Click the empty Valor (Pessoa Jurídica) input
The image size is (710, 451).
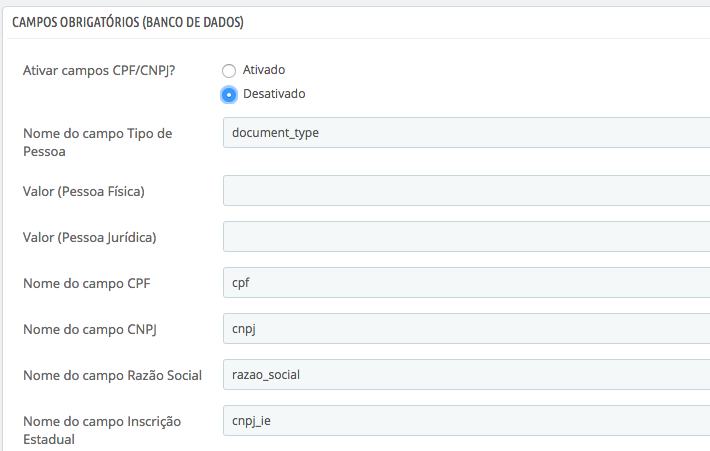click(466, 237)
